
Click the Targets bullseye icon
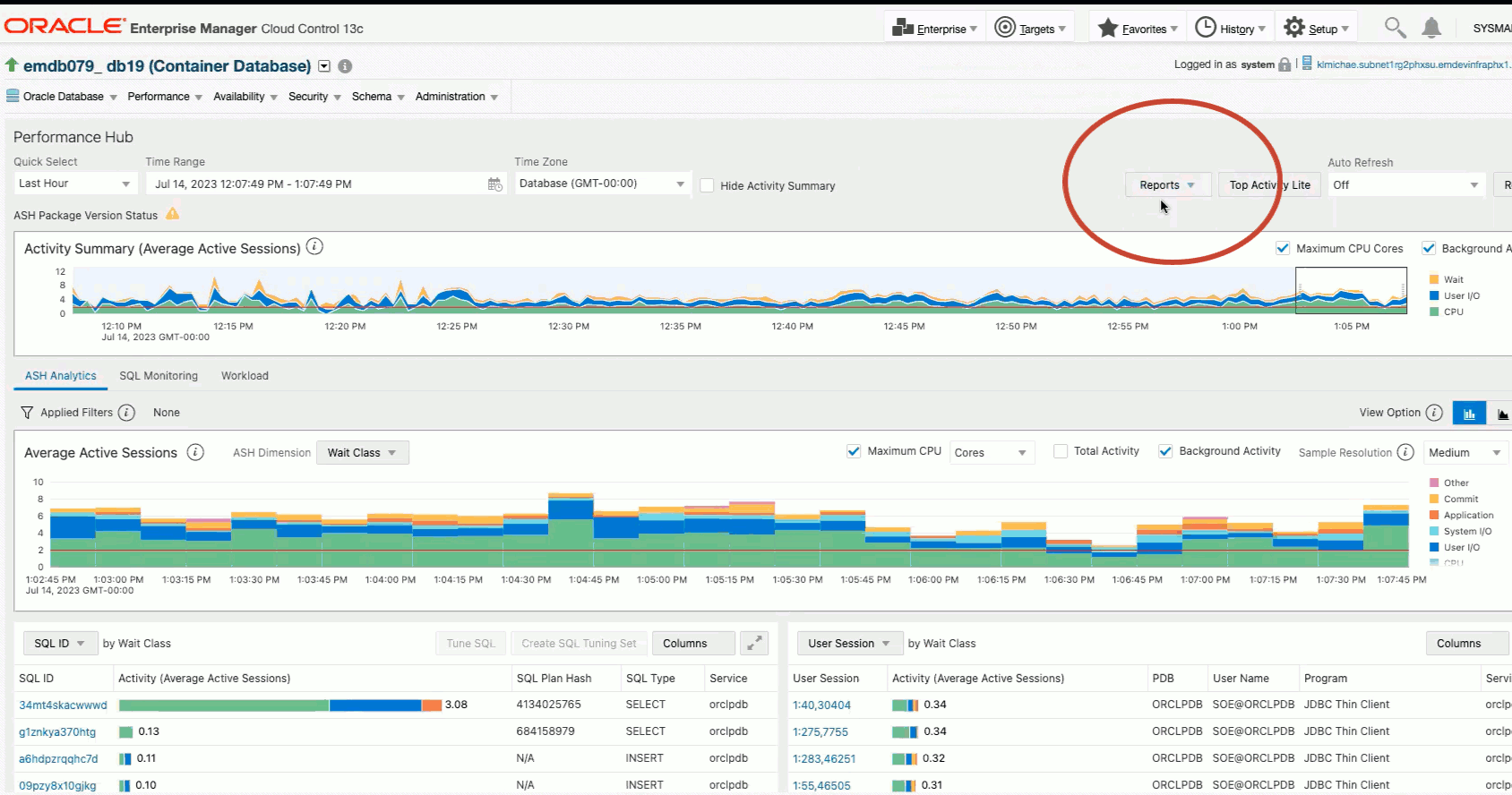[x=1005, y=28]
